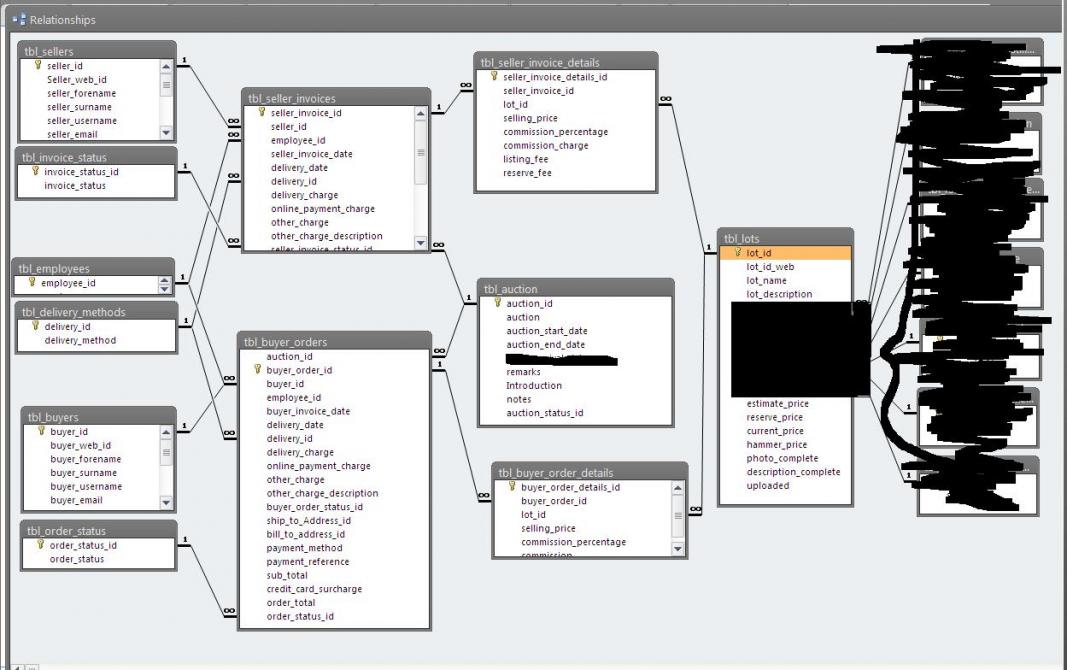Select the credit_card_surcharge field
The height and width of the screenshot is (670, 1067).
point(314,589)
